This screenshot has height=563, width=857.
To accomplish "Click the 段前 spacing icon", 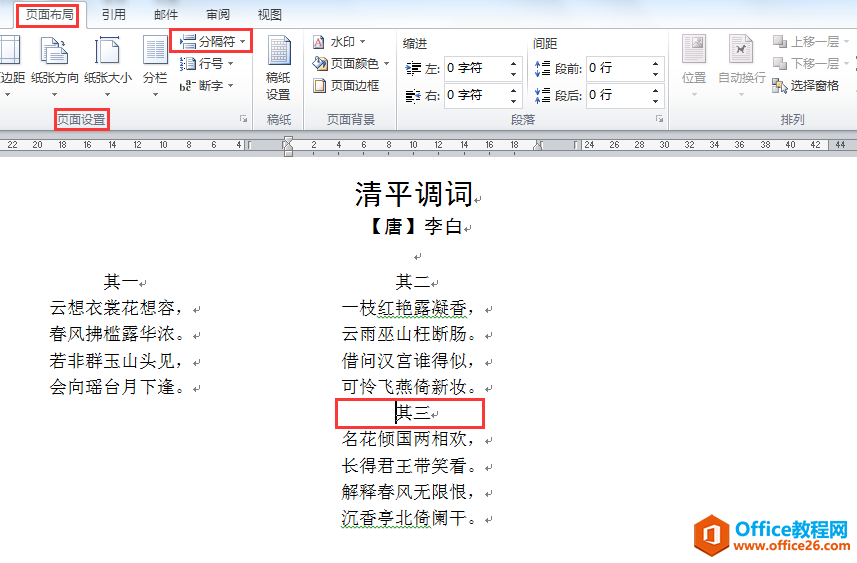I will (543, 69).
